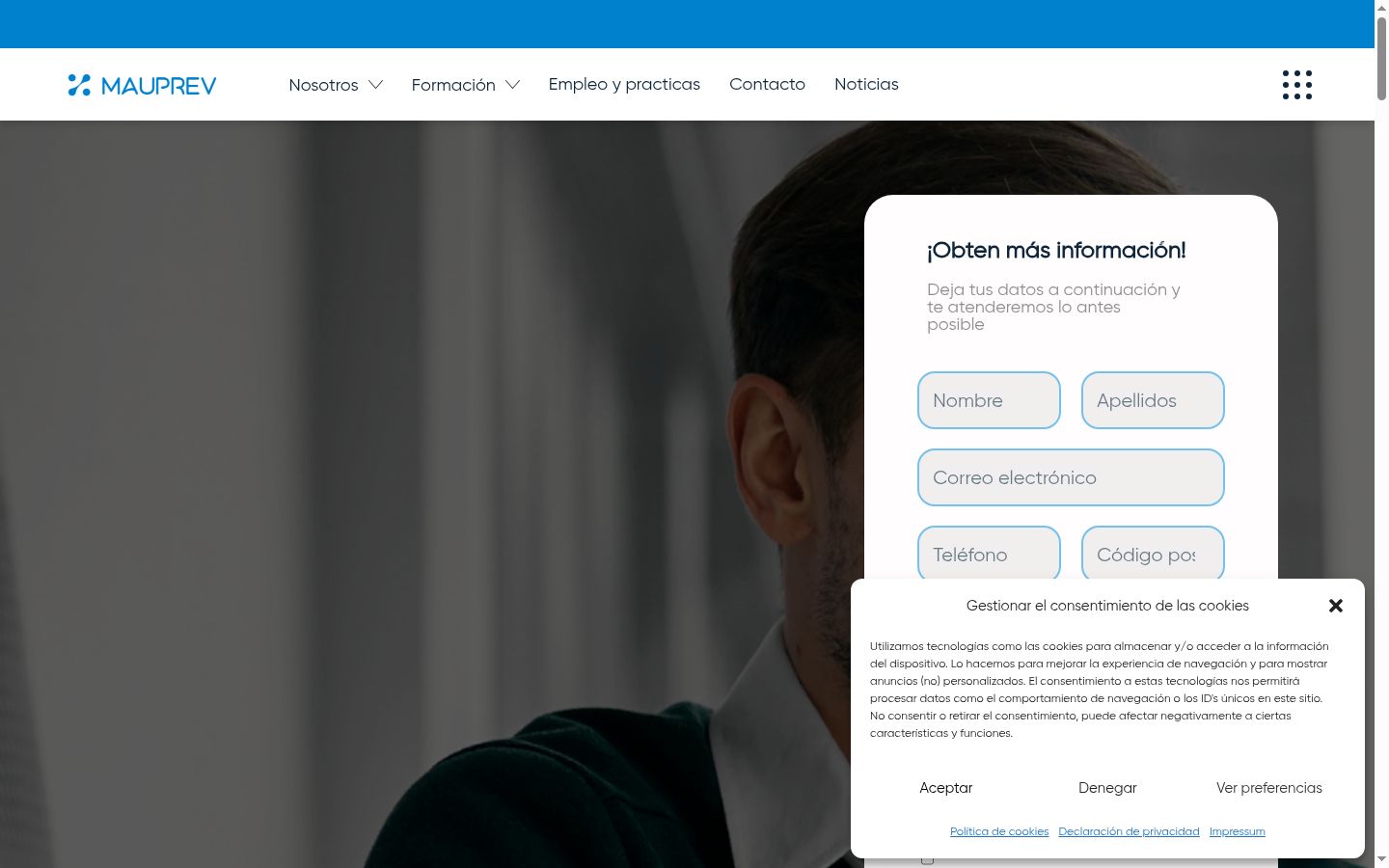Click the MAUPREV logo
Viewport: 1389px width, 868px height.
coord(142,85)
